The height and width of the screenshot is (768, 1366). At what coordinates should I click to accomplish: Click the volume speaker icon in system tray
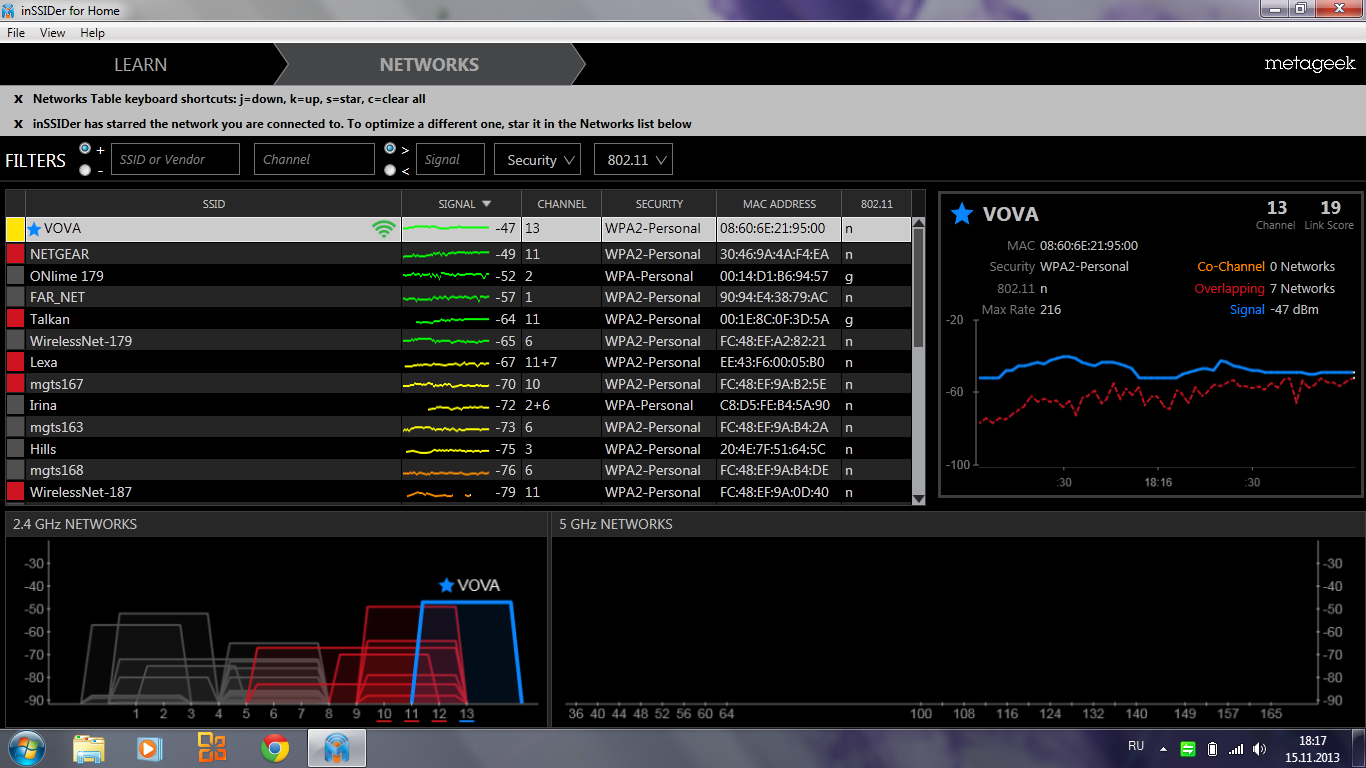[x=1260, y=748]
